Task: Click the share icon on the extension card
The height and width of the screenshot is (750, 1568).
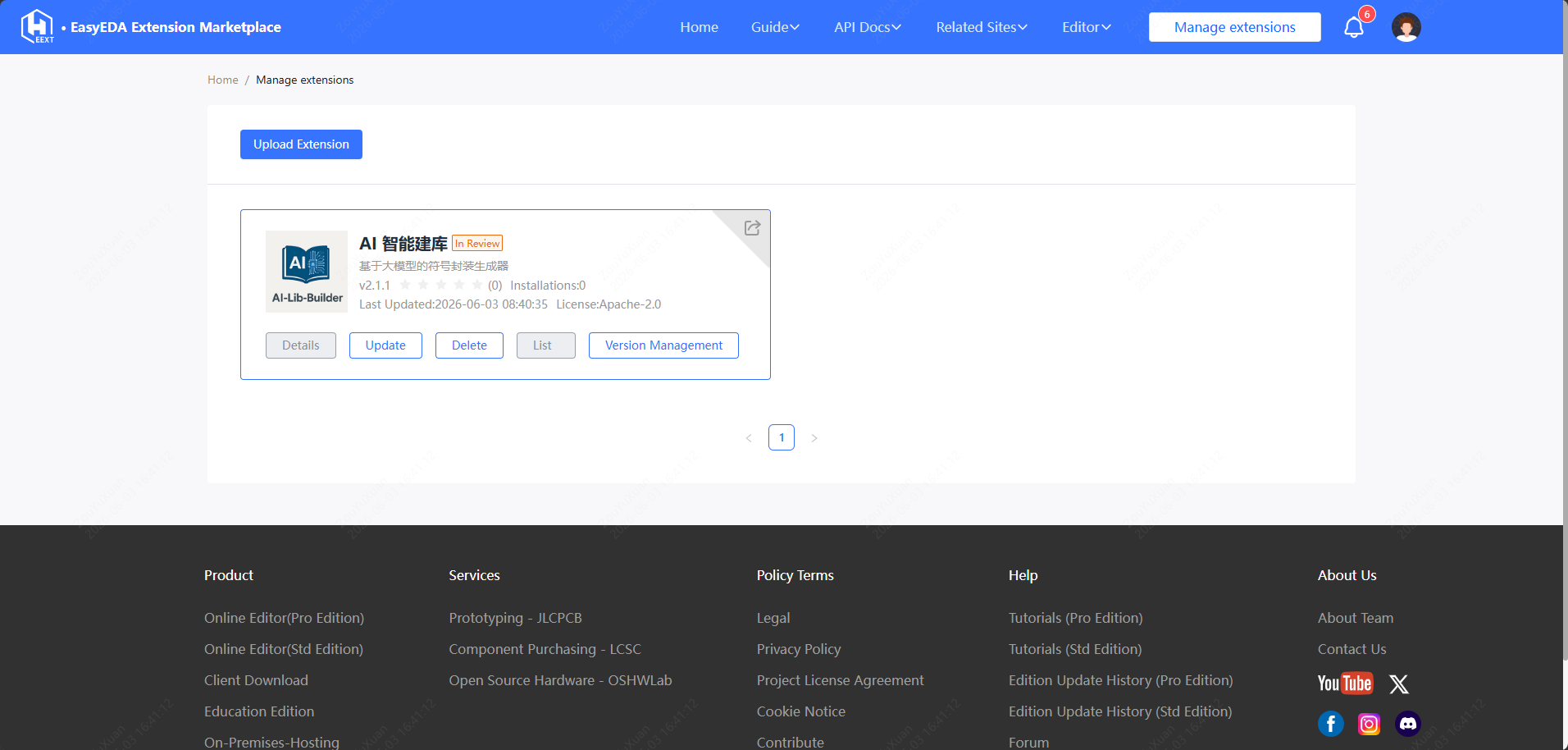Action: click(752, 228)
